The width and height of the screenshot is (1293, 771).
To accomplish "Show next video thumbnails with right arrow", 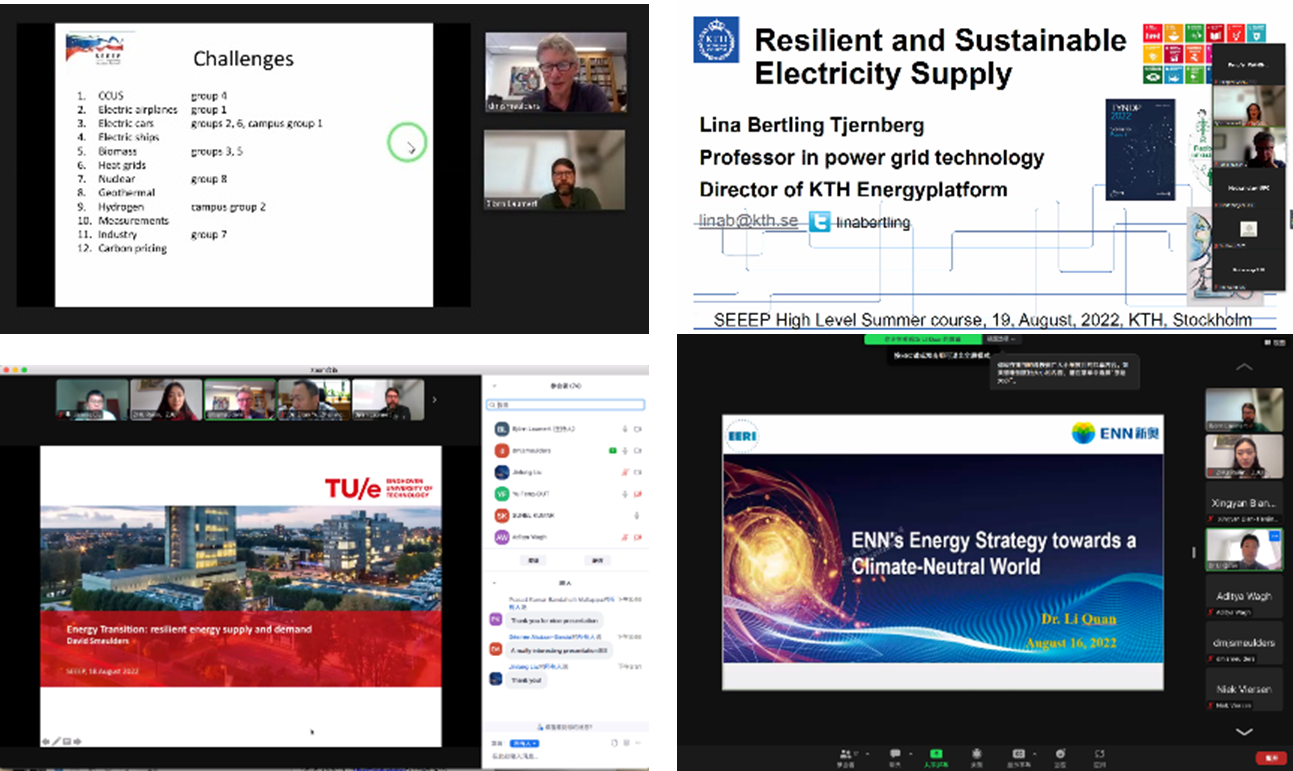I will tap(434, 400).
